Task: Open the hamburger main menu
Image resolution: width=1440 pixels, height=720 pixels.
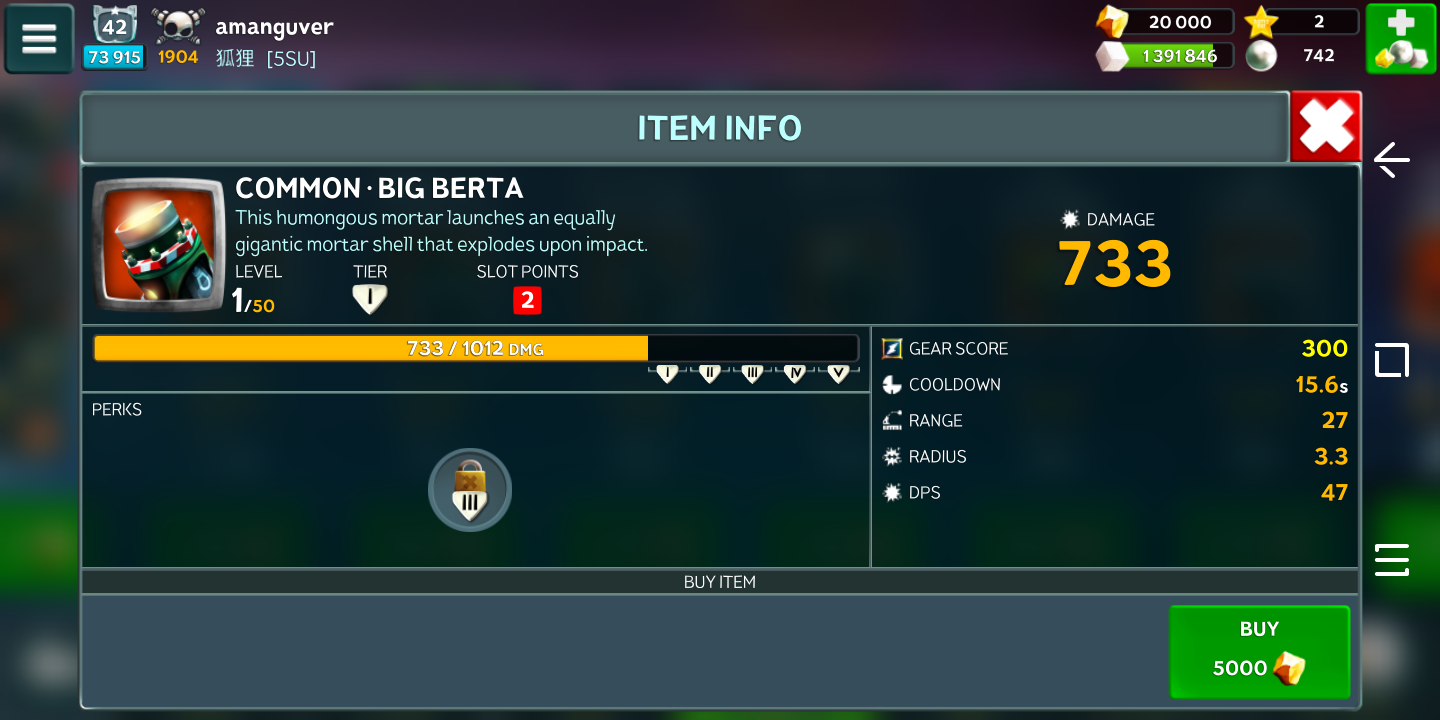Action: point(39,38)
